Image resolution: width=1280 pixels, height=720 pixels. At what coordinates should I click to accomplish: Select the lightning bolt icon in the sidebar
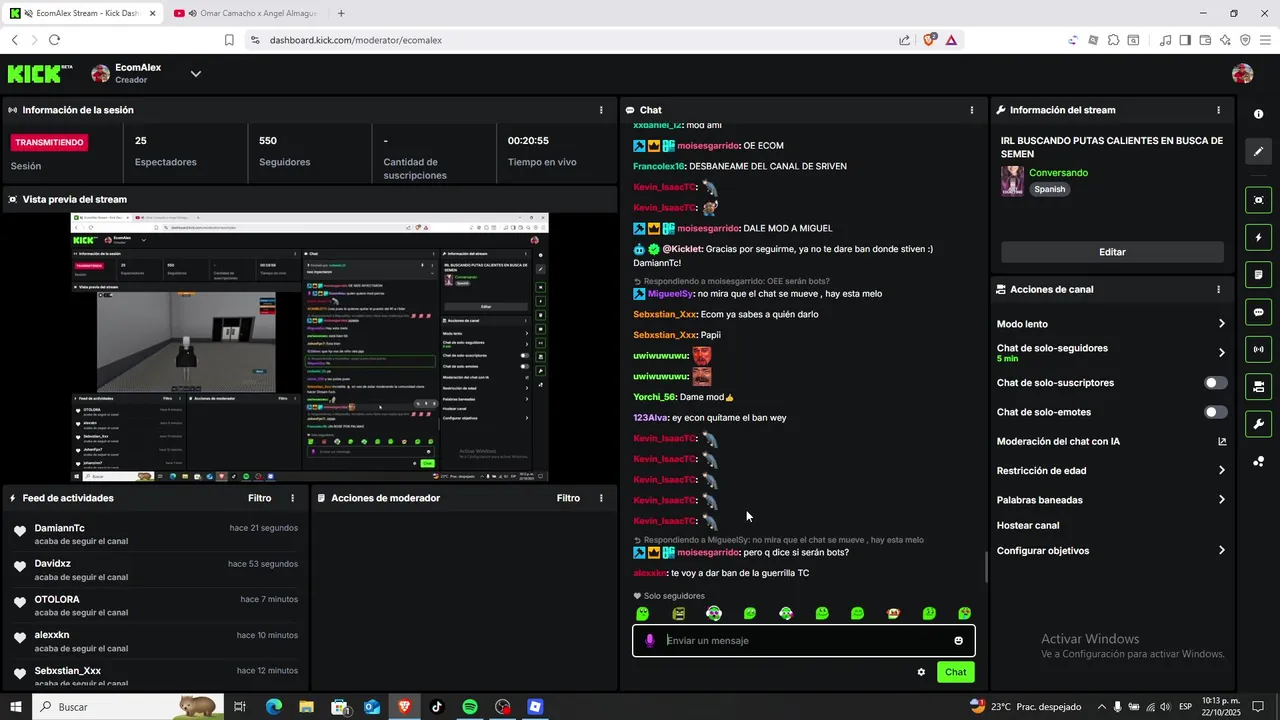pos(1258,238)
